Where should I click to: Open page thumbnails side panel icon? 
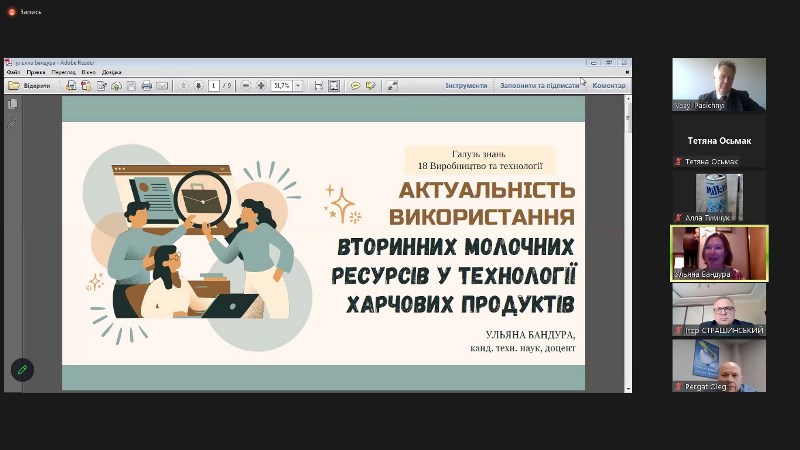click(x=13, y=104)
